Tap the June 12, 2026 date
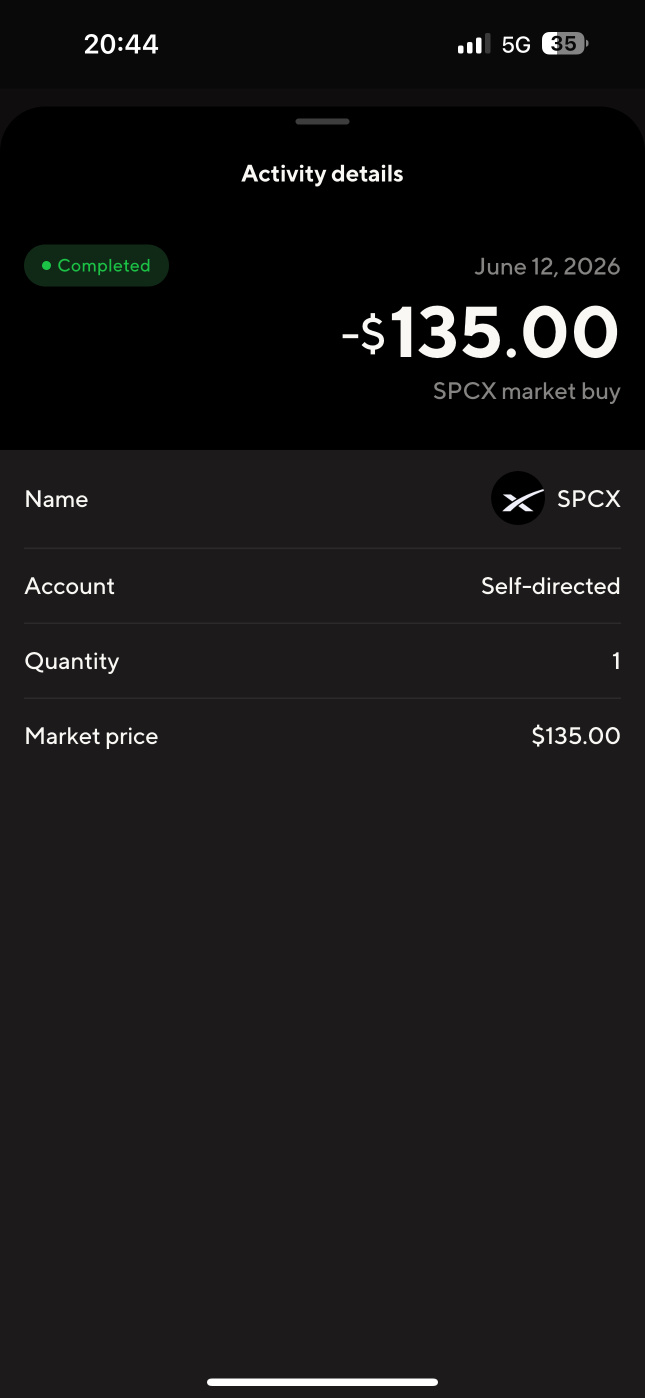645x1398 pixels. [x=547, y=267]
